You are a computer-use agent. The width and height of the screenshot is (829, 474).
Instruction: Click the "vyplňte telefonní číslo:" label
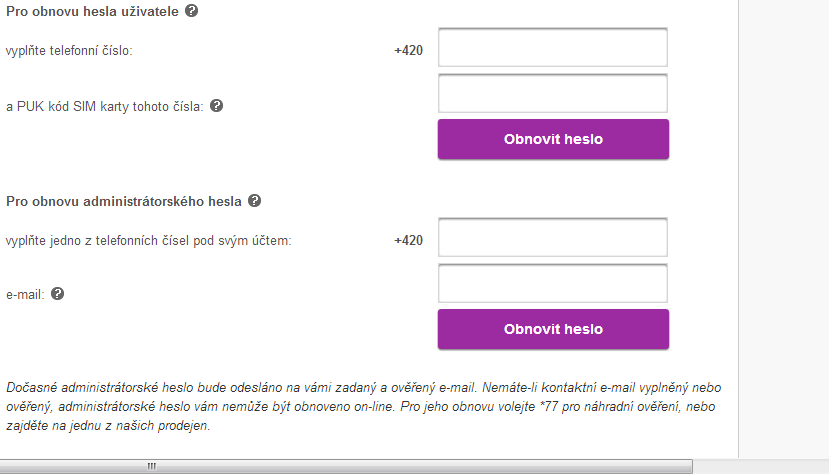pos(69,50)
